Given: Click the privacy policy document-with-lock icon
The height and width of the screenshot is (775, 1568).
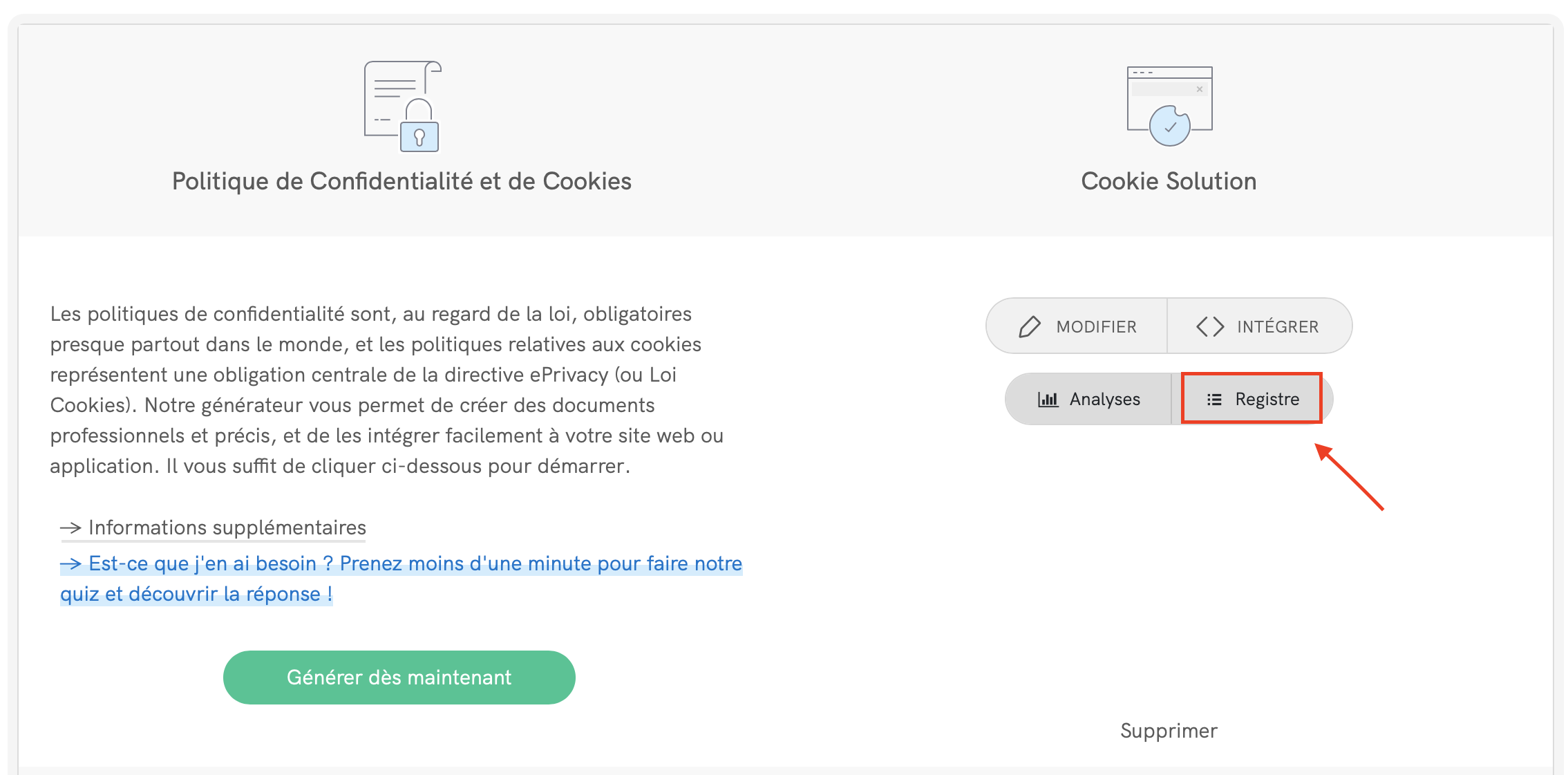Looking at the screenshot, I should 403,106.
